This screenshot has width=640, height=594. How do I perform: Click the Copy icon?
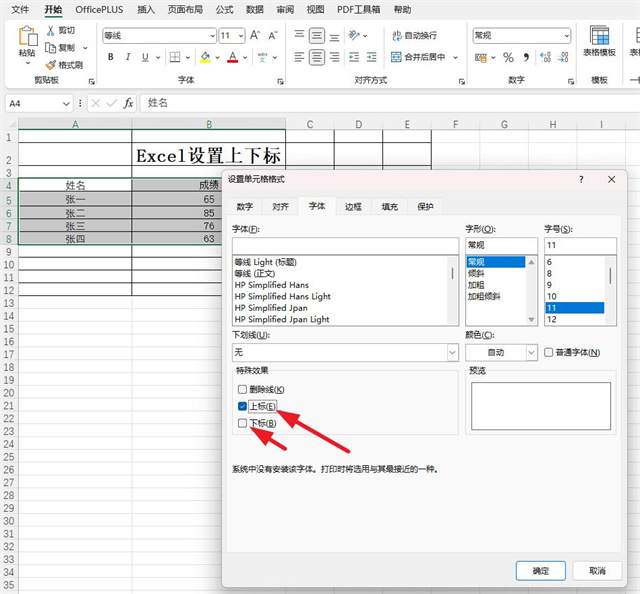coord(50,48)
